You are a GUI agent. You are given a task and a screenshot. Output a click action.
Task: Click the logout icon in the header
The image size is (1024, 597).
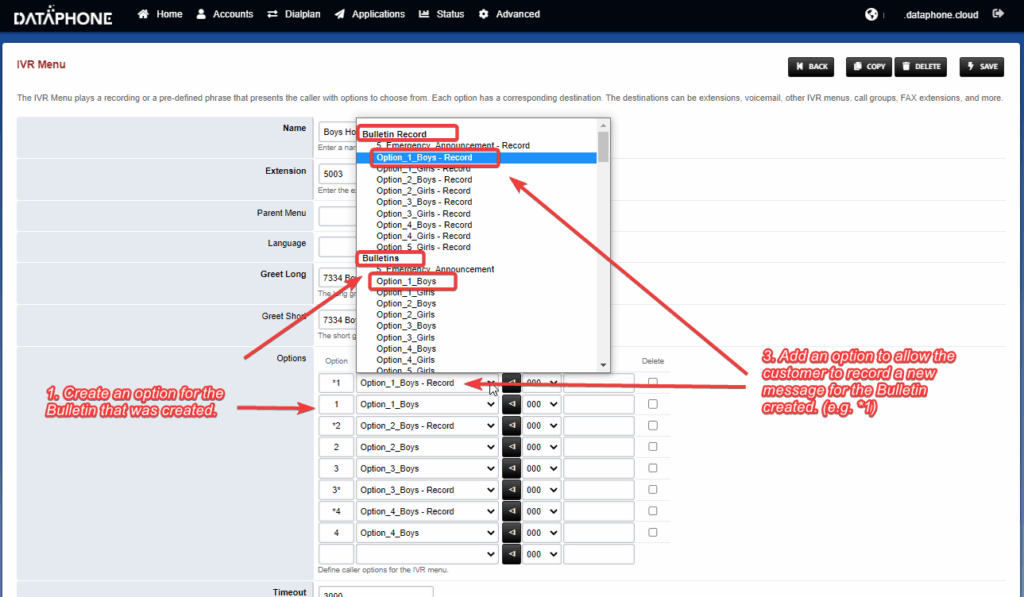997,14
